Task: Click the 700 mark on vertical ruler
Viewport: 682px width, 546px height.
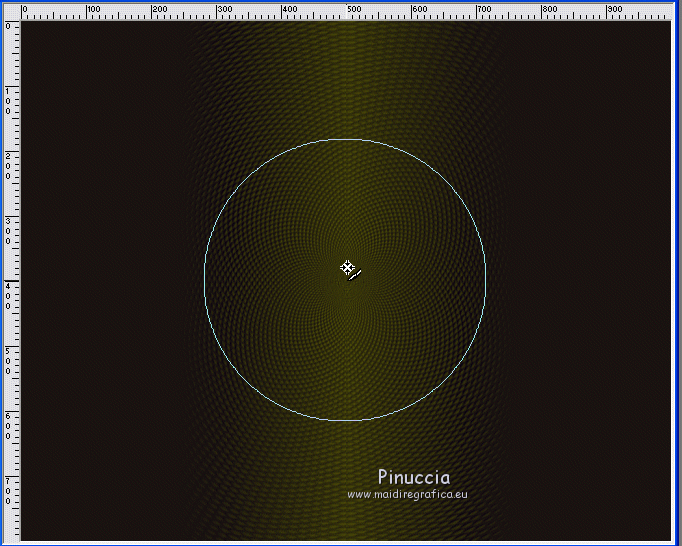Action: tap(8, 491)
